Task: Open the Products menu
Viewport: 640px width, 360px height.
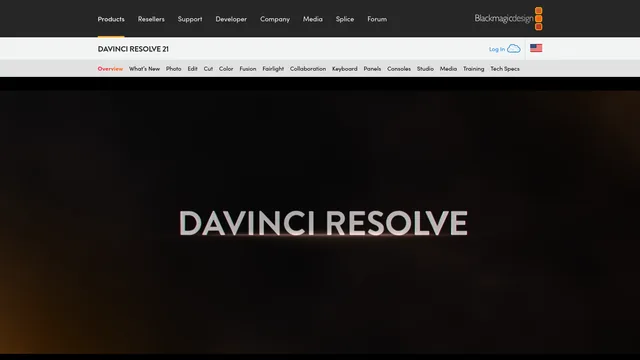Action: click(111, 19)
